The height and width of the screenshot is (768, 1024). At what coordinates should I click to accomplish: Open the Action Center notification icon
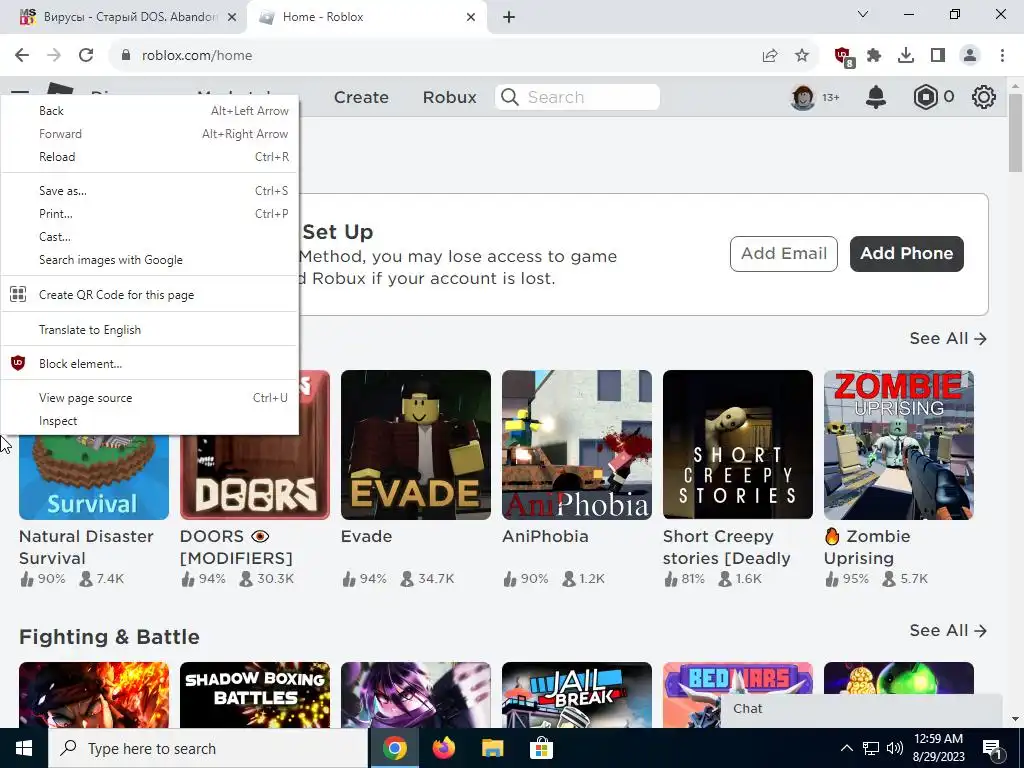click(x=992, y=748)
